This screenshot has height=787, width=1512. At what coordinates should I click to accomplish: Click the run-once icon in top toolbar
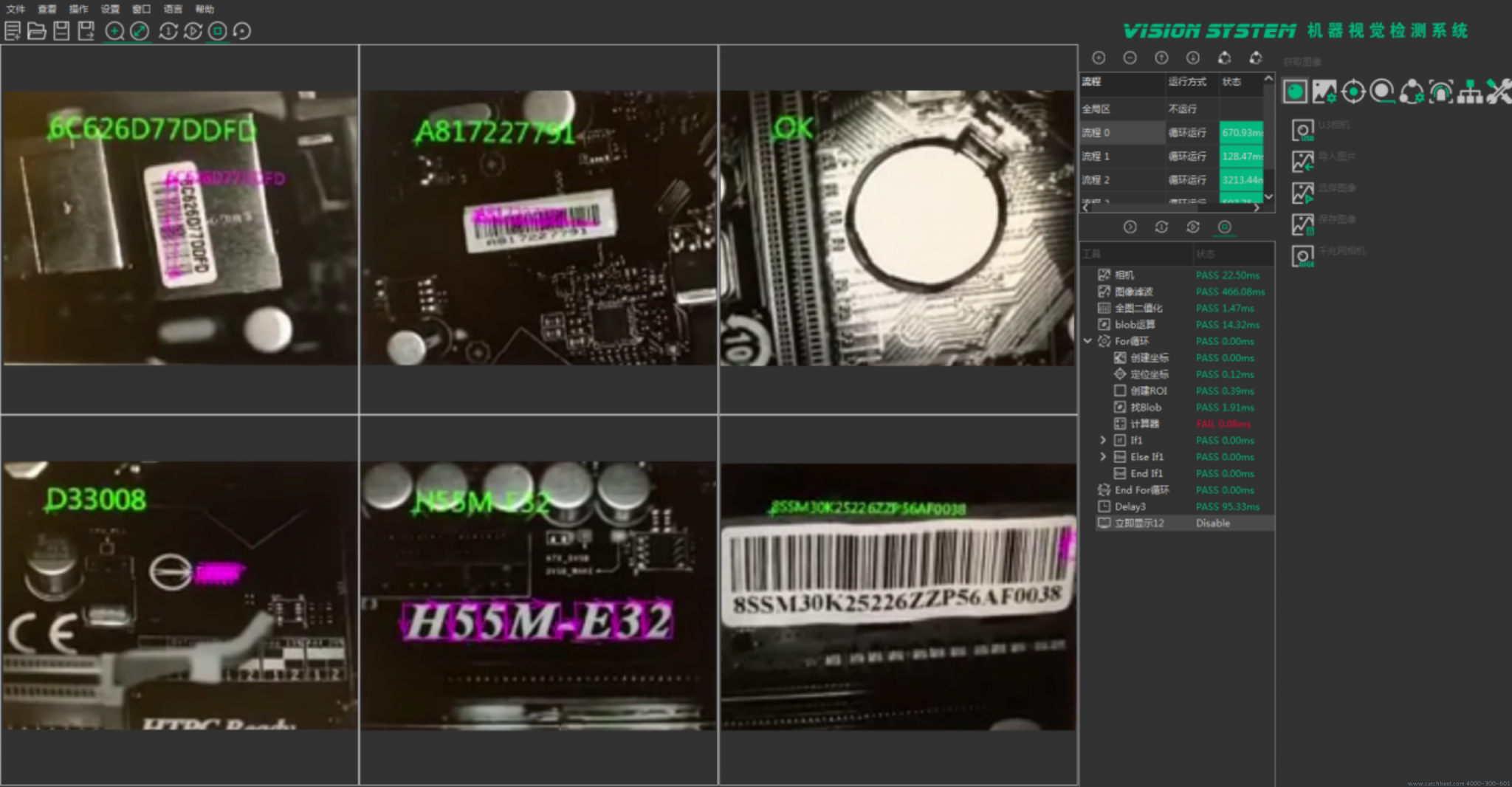tap(168, 31)
